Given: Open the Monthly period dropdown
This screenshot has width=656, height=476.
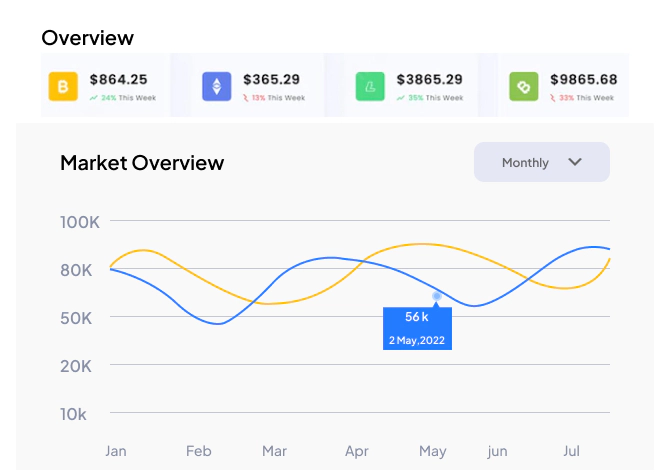Looking at the screenshot, I should pyautogui.click(x=541, y=162).
